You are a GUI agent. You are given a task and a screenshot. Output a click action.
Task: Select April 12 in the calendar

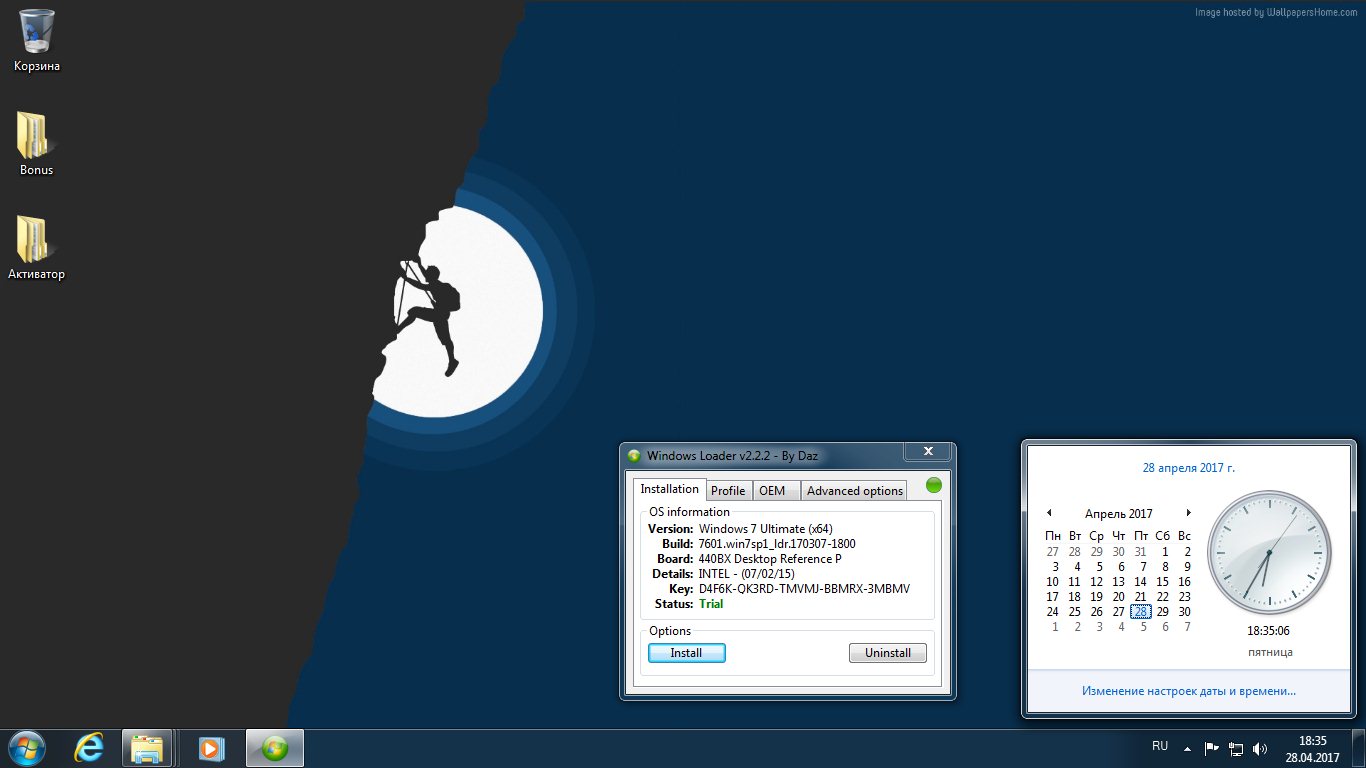point(1096,582)
